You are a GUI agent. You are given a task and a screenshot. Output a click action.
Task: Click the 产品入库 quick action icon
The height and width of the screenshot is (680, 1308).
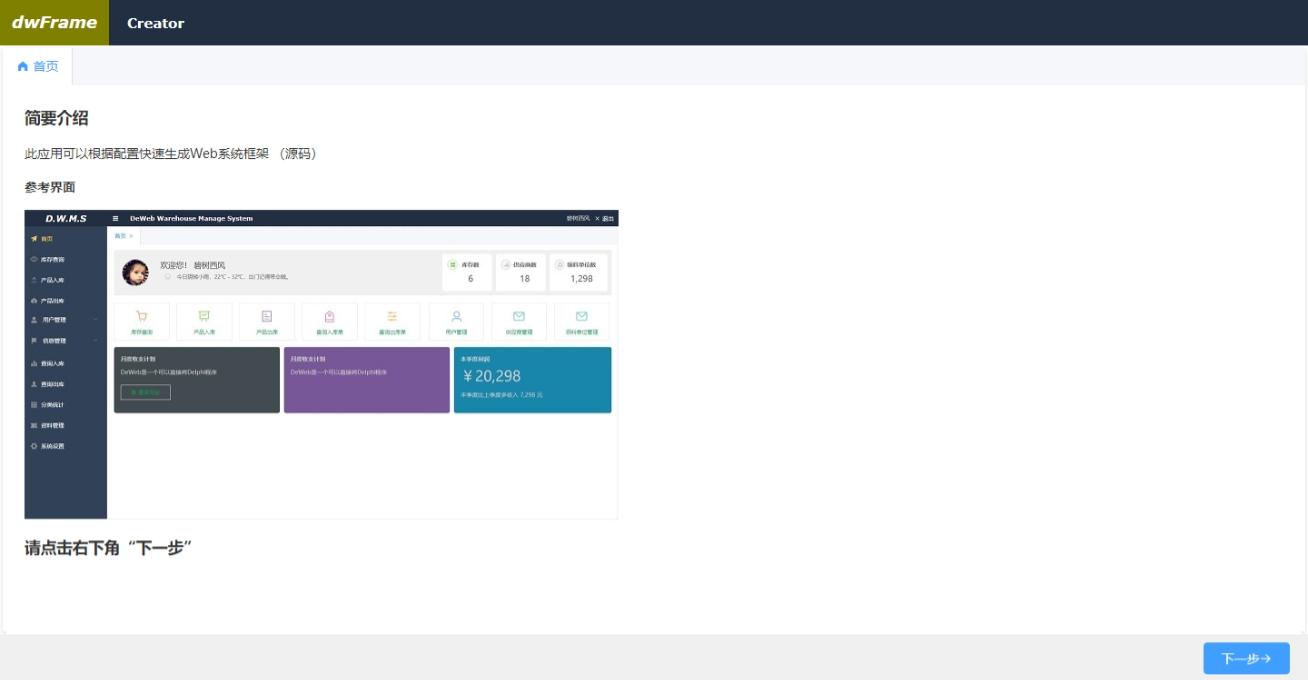[203, 316]
